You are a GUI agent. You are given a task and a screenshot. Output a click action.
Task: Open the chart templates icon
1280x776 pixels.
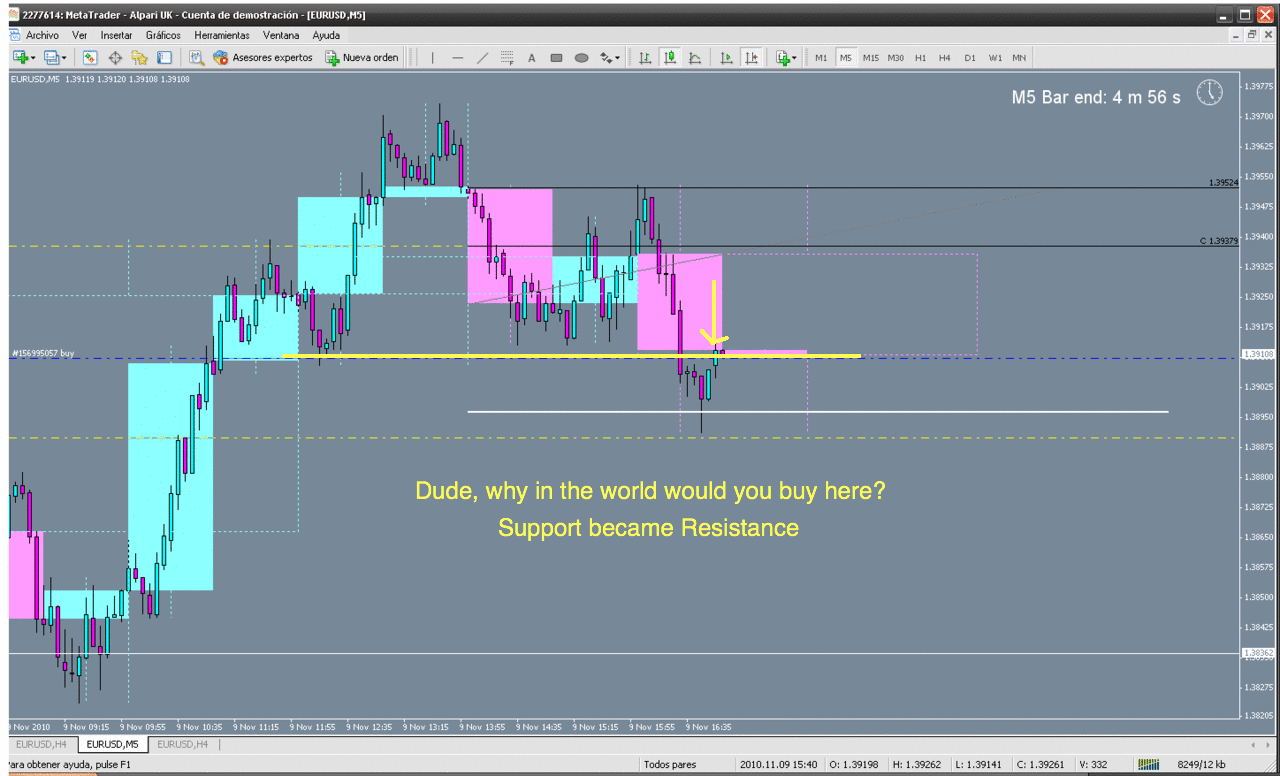(782, 58)
